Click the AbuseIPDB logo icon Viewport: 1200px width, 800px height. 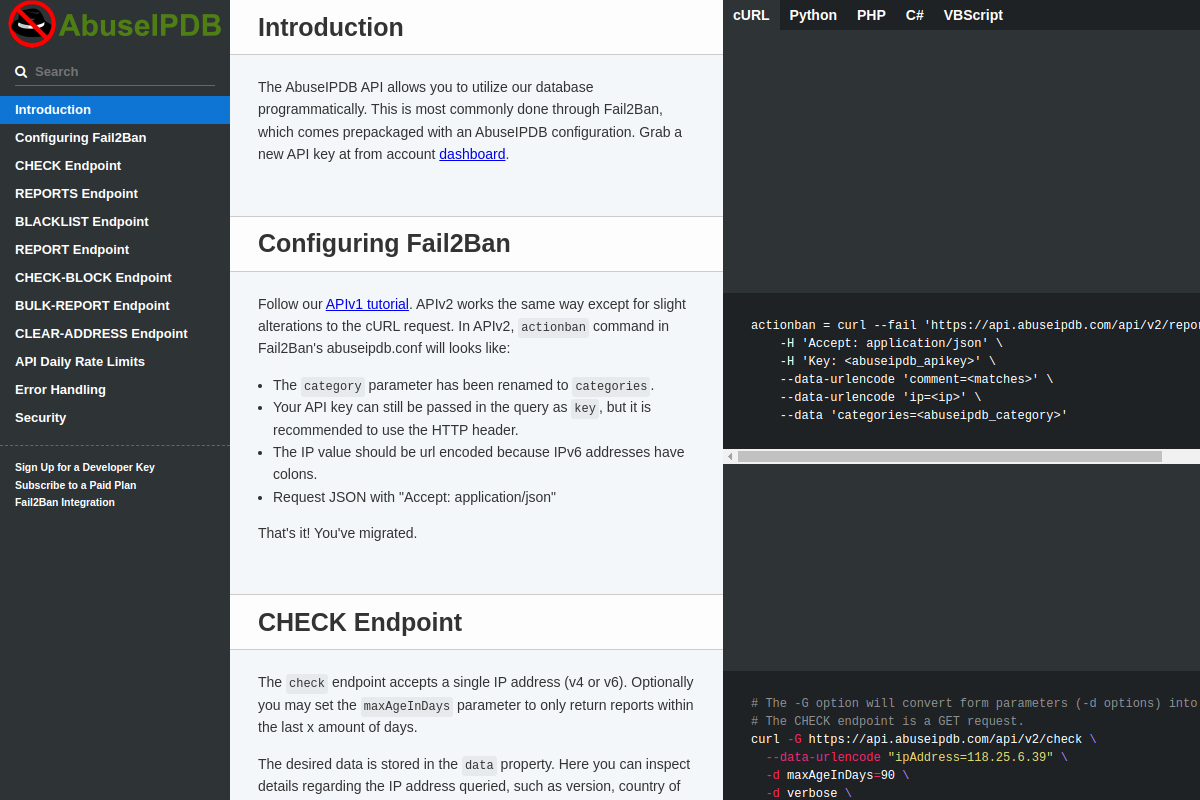(x=31, y=24)
